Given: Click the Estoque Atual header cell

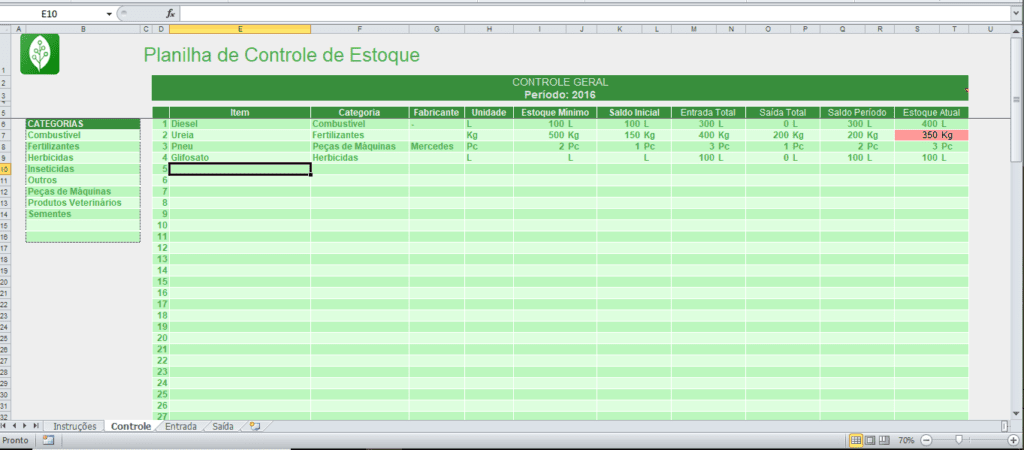Looking at the screenshot, I should pos(931,112).
